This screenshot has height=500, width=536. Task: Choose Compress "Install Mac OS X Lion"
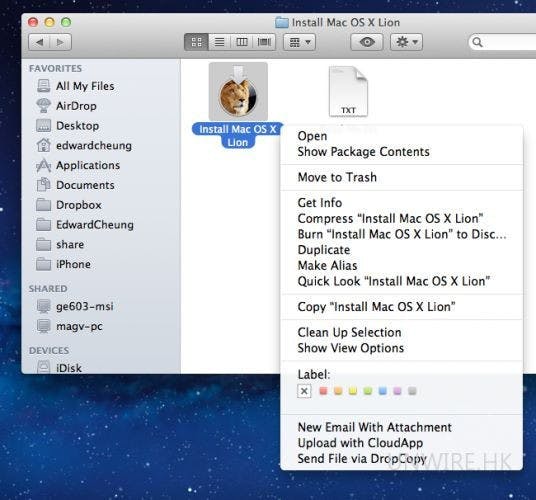click(402, 218)
